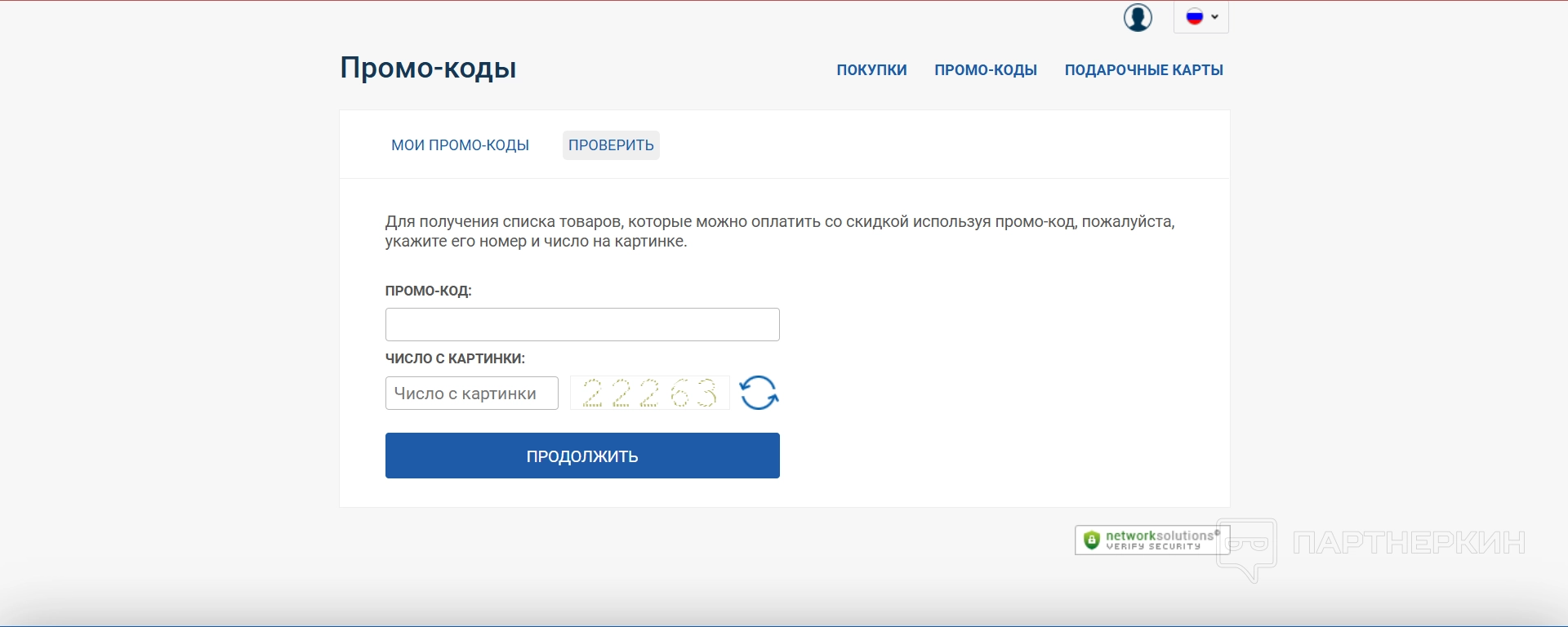Go to ПОКУПКИ in the top navigation
The height and width of the screenshot is (627, 1568).
pos(871,70)
